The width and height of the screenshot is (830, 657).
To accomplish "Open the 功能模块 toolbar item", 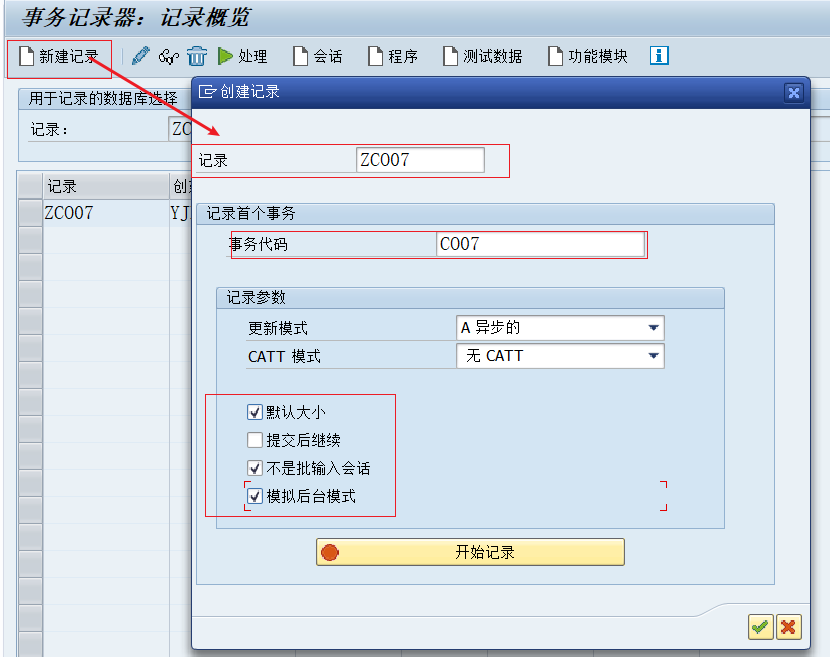I will 588,56.
